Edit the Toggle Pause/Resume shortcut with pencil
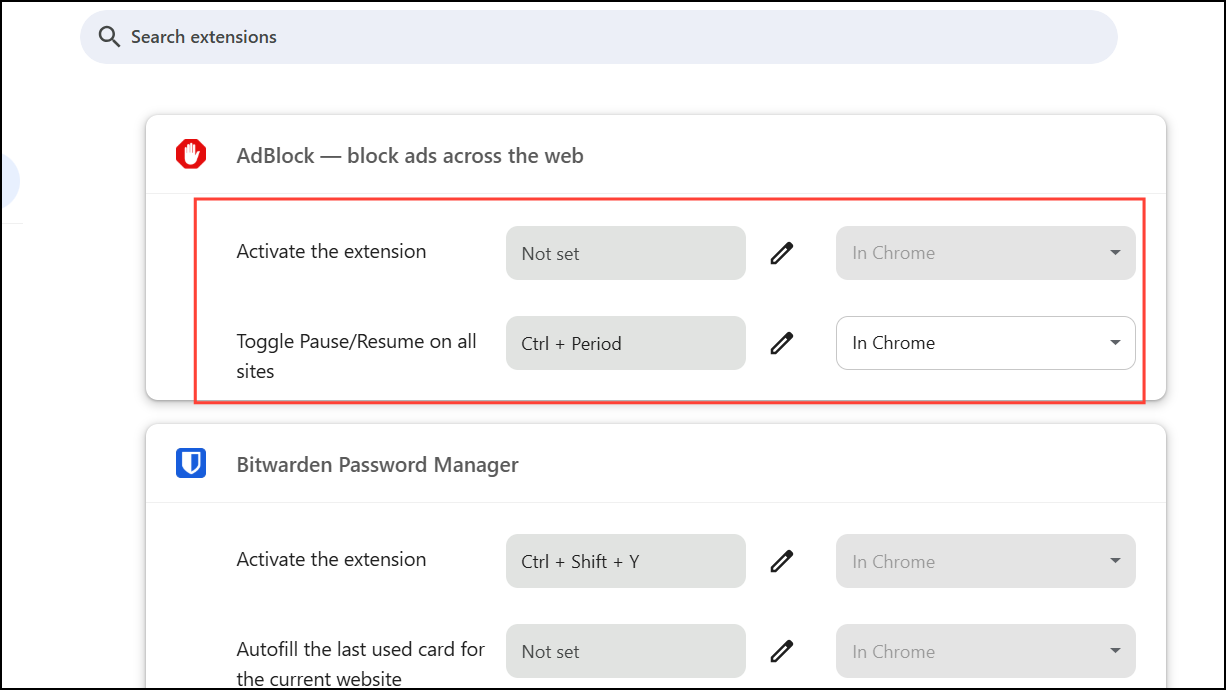Screen dimensions: 1226x690 pyautogui.click(x=782, y=343)
